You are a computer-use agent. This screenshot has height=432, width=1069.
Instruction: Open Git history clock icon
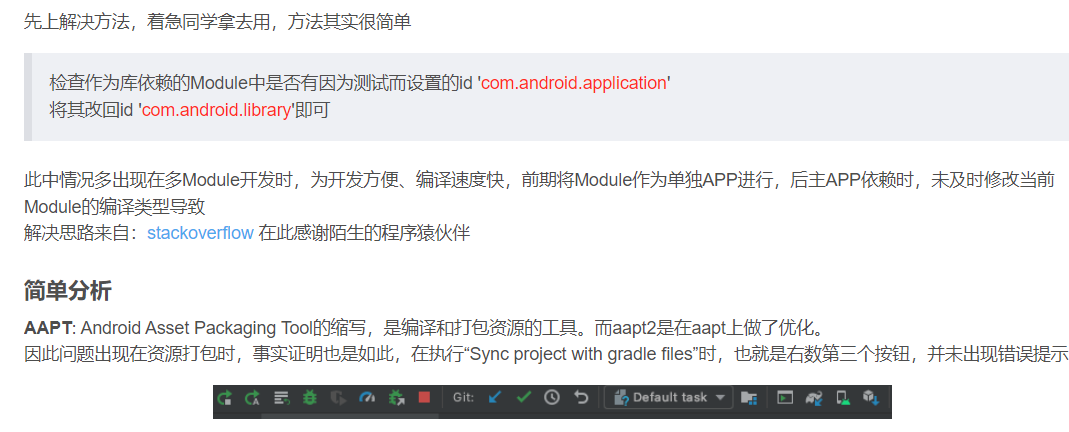tap(552, 397)
